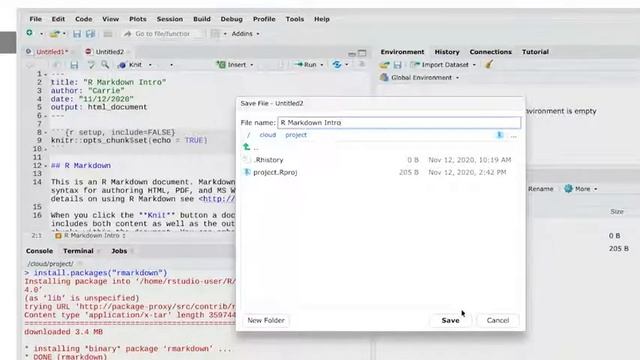Open the Global Environment dropdown

click(x=420, y=78)
